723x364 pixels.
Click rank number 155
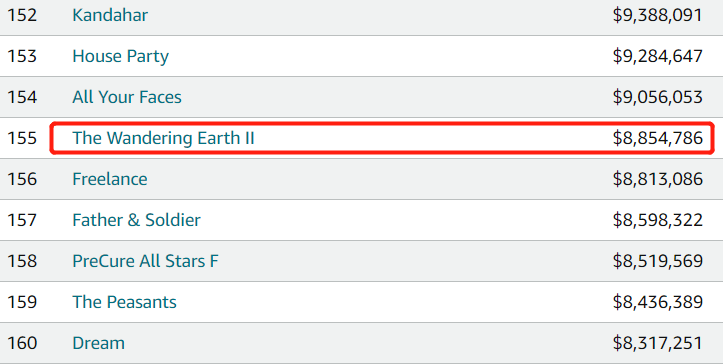[22, 138]
